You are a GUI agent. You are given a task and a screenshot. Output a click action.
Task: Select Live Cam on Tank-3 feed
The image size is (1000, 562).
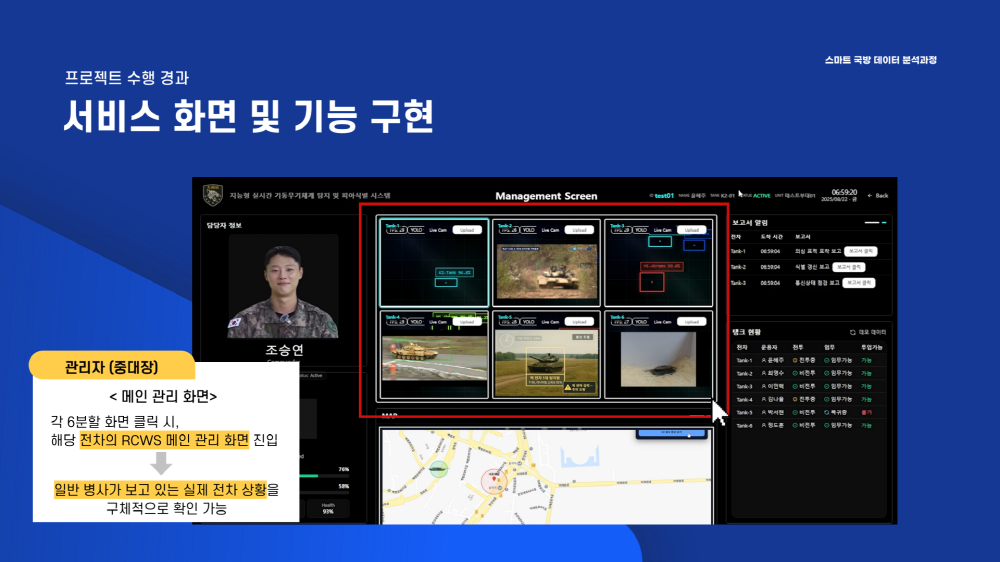[662, 230]
